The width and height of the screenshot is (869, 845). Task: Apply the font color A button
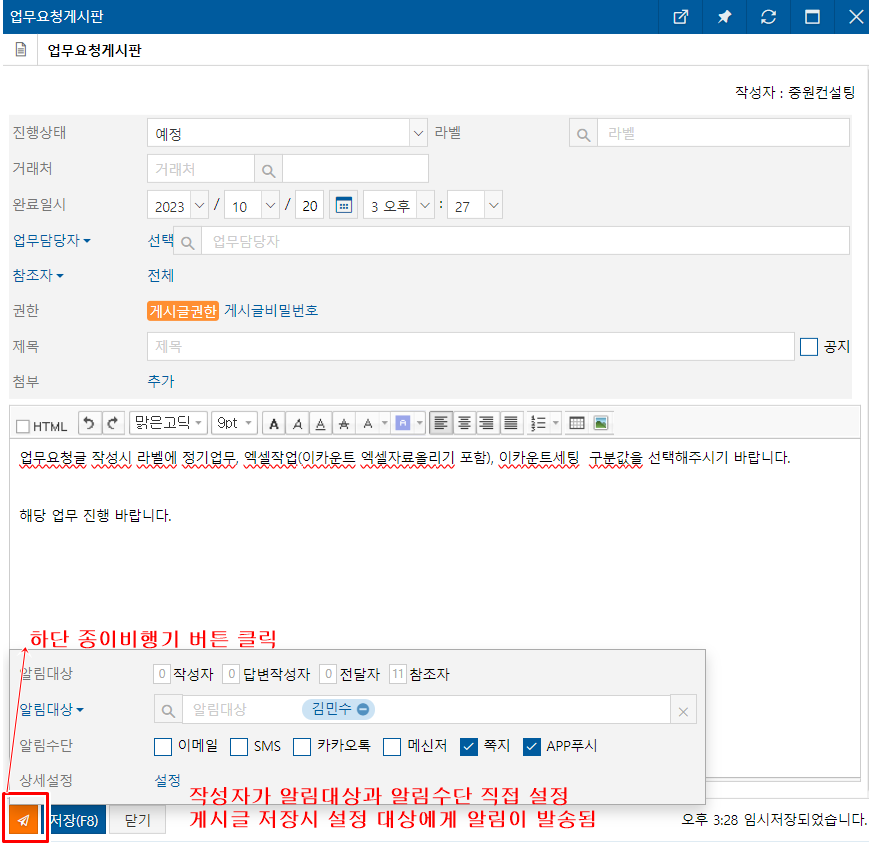click(367, 424)
